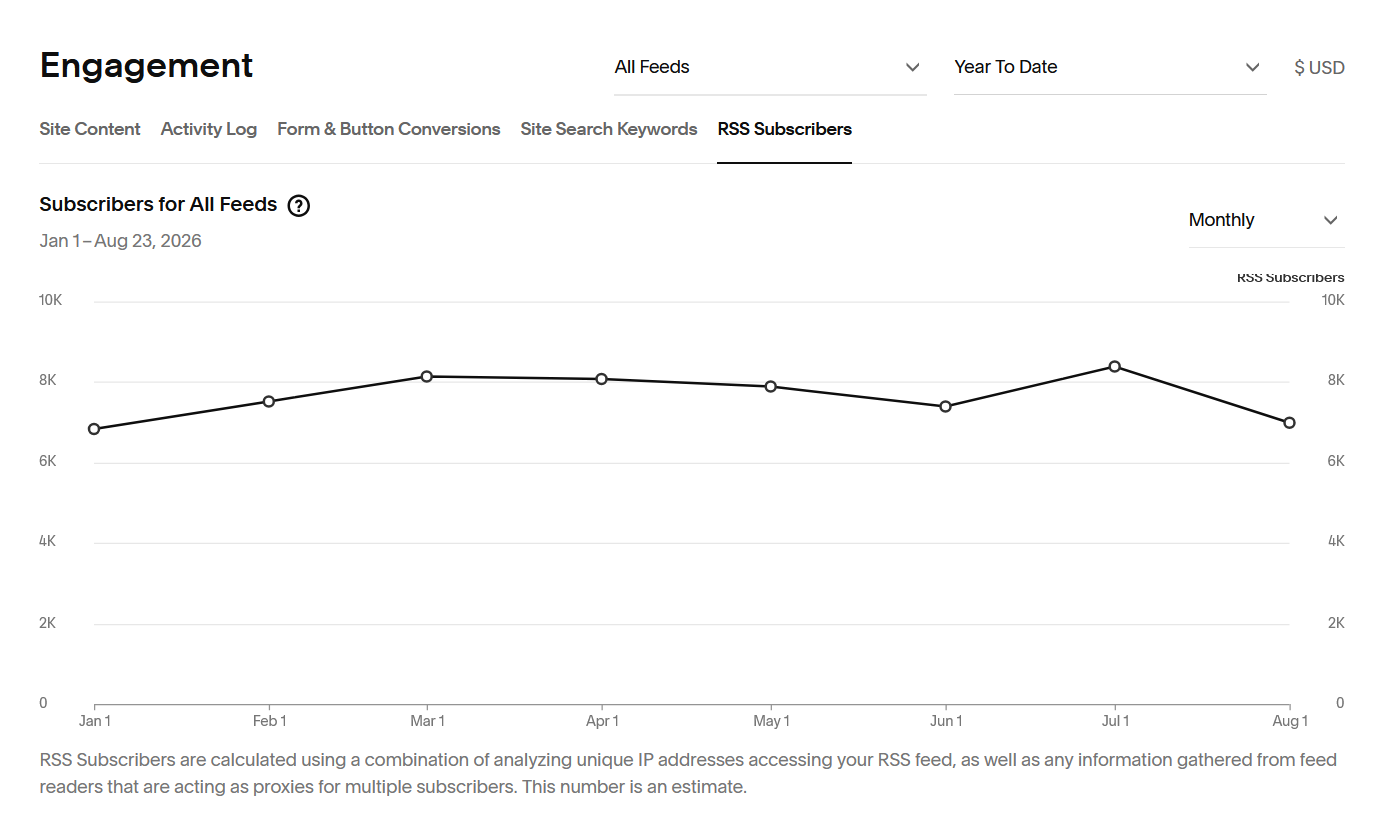Select the Apr 1 data point
This screenshot has width=1383, height=829.
[x=602, y=379]
